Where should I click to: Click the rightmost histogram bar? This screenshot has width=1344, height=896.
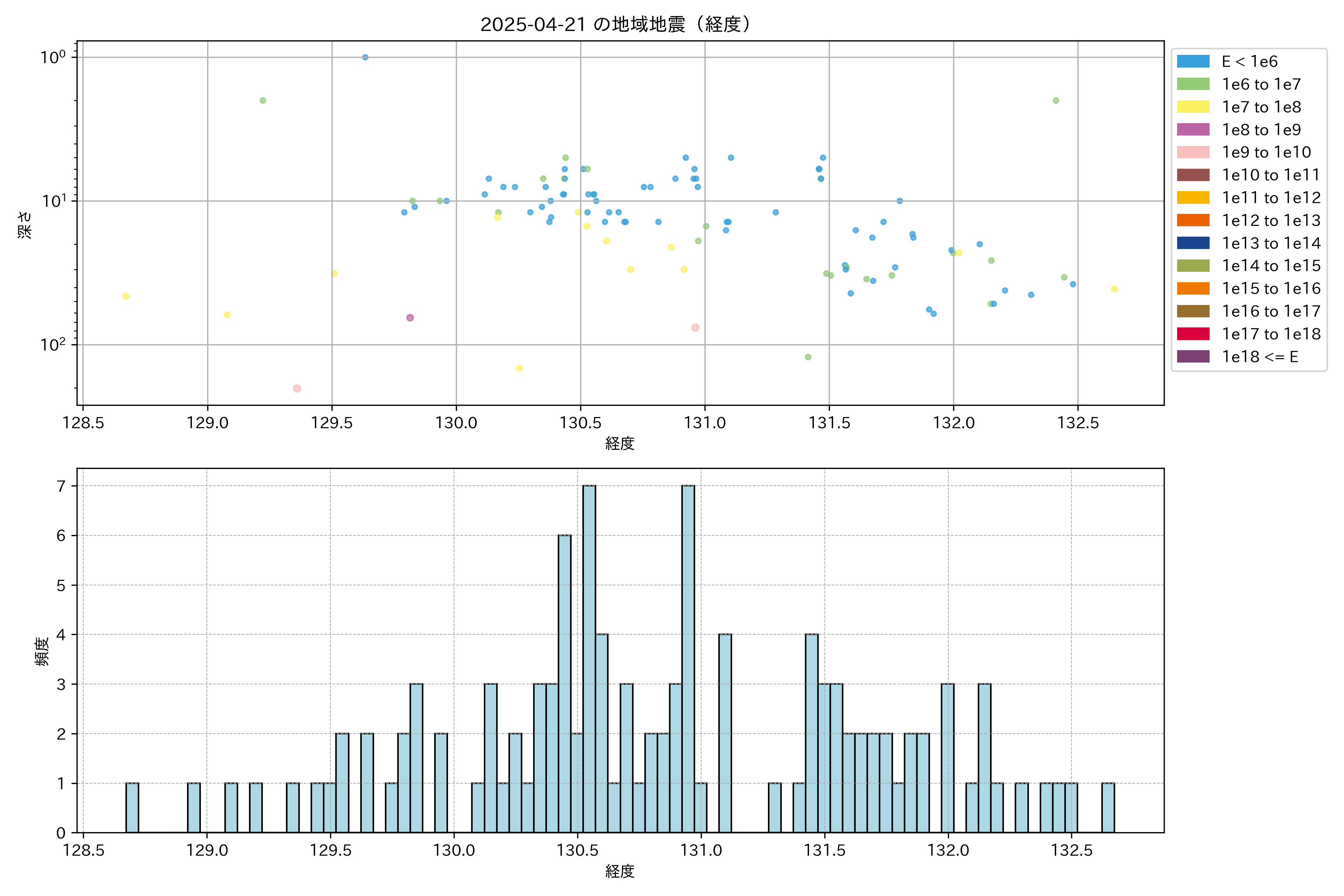pos(1108,808)
